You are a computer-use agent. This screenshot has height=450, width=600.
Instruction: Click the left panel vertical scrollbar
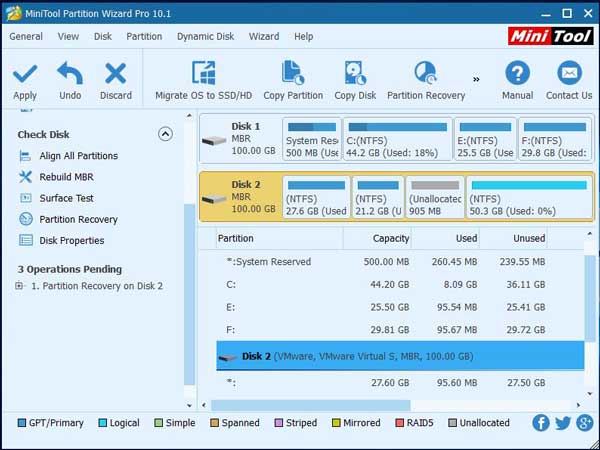point(190,295)
